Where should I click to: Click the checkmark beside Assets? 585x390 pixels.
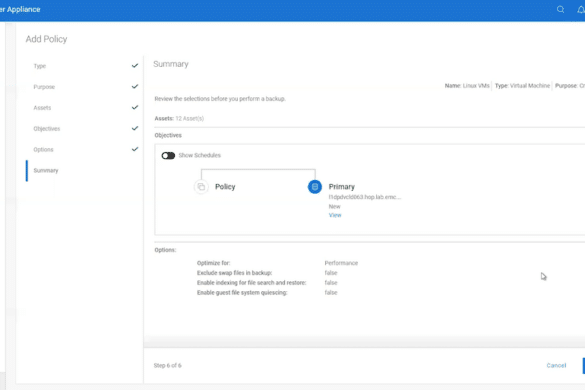tap(135, 107)
